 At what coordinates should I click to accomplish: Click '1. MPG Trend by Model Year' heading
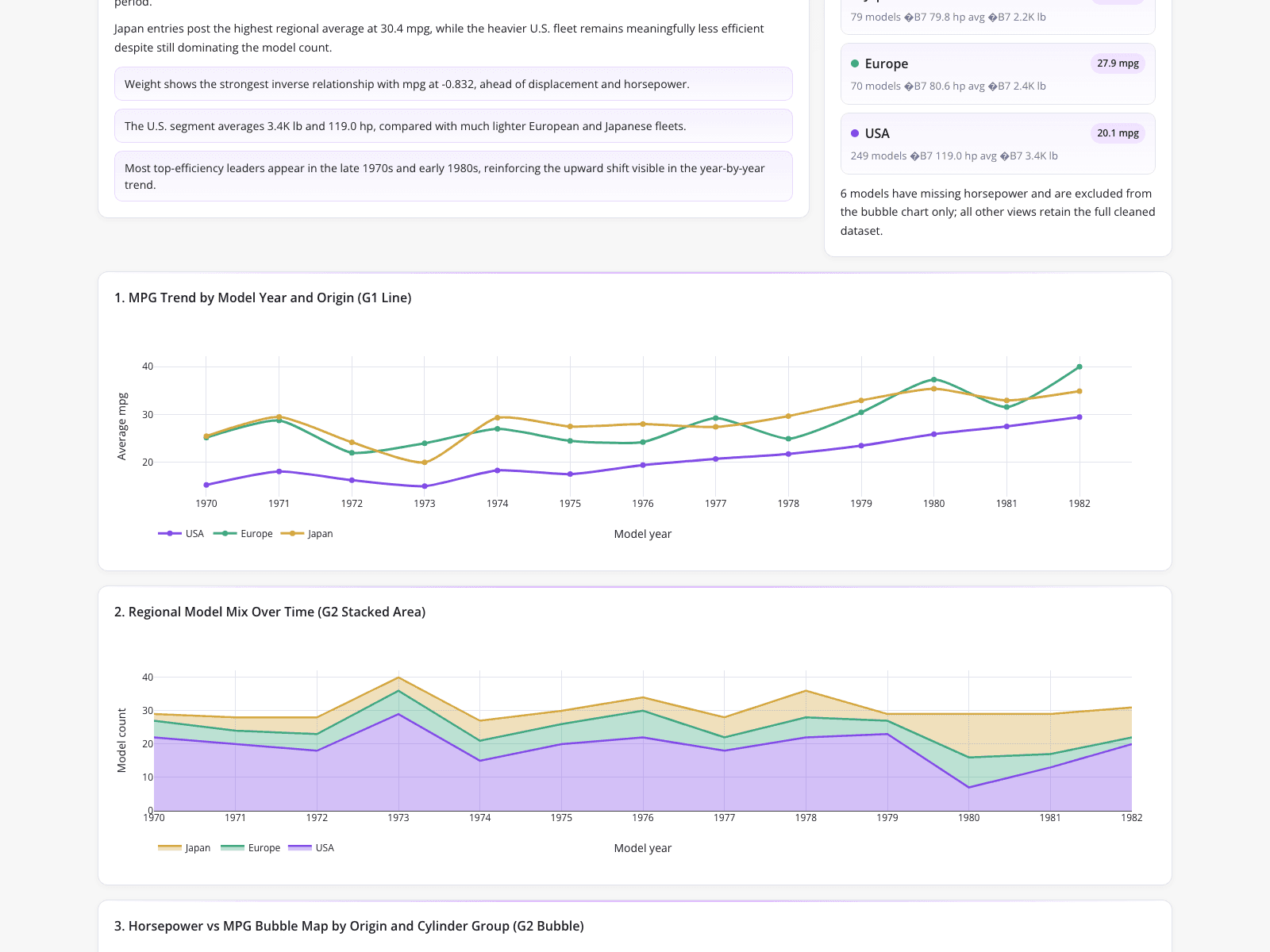coord(263,297)
